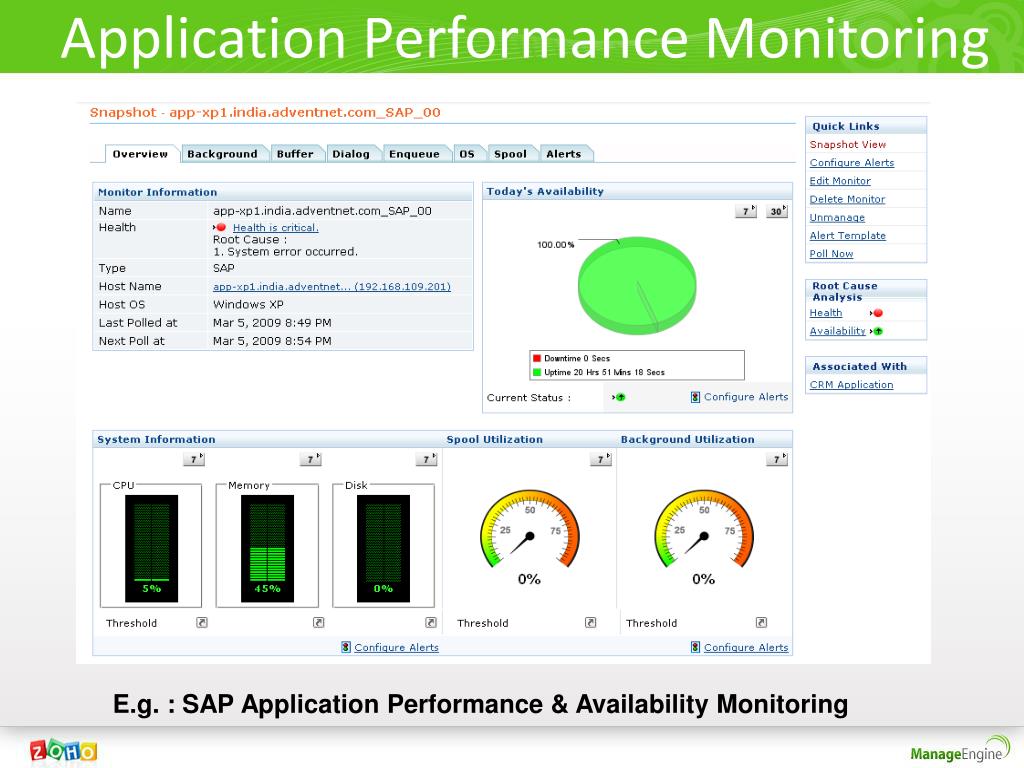Click Configure Alerts in Today's Availability panel

(x=746, y=397)
